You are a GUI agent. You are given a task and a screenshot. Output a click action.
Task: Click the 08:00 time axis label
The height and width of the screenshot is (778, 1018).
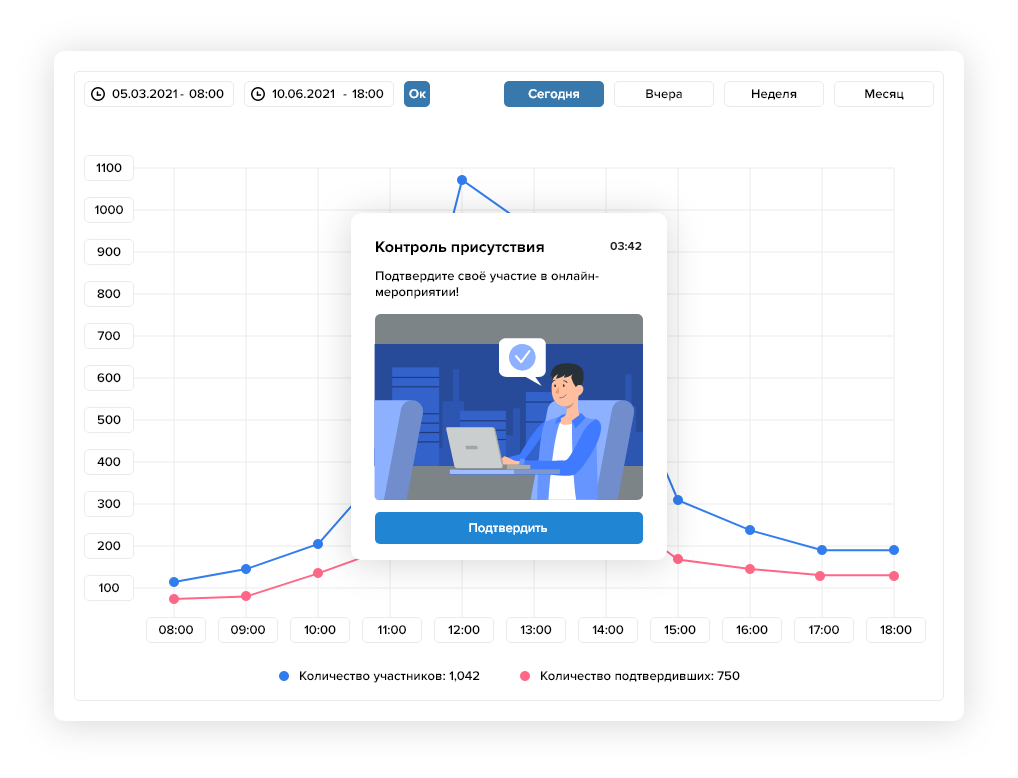click(176, 630)
